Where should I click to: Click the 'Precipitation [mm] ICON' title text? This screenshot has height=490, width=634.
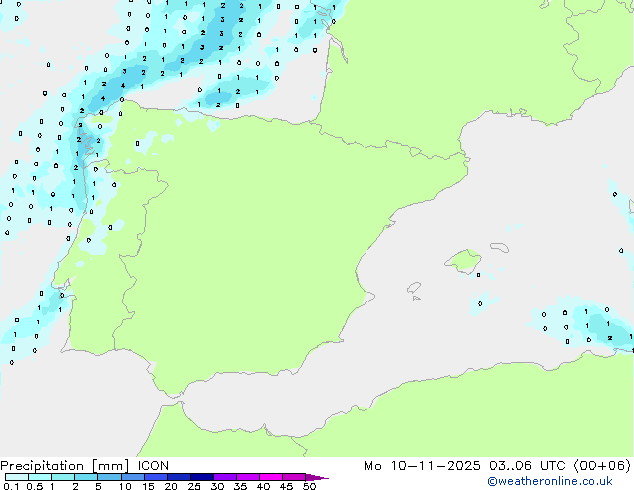pos(85,466)
